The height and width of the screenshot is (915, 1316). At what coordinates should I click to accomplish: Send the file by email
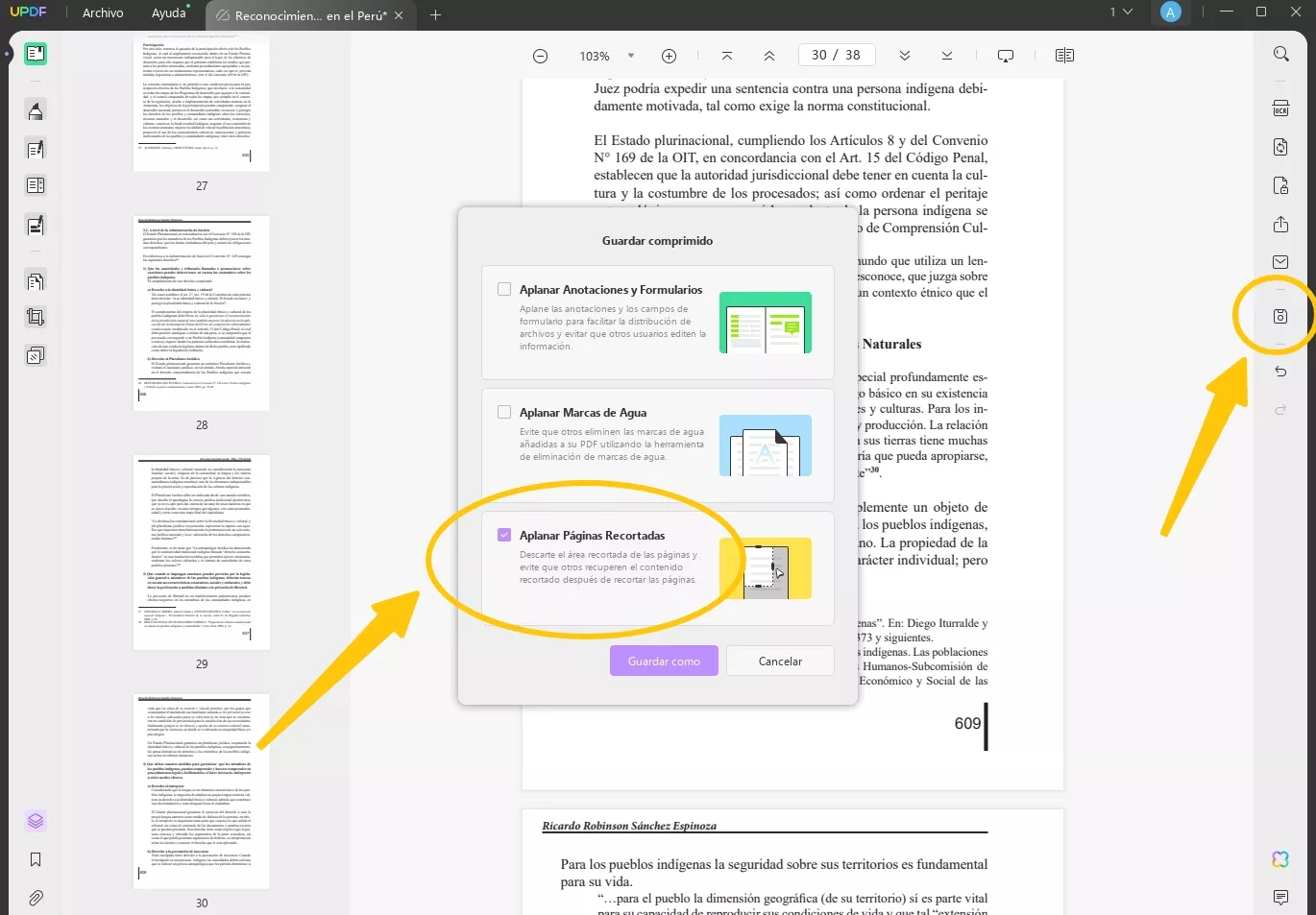[1280, 261]
